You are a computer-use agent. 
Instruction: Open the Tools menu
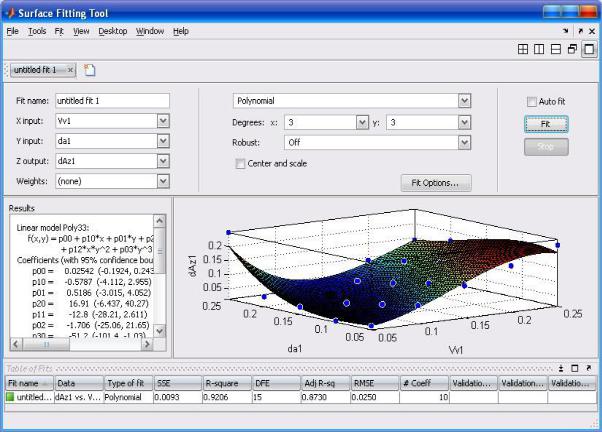37,31
